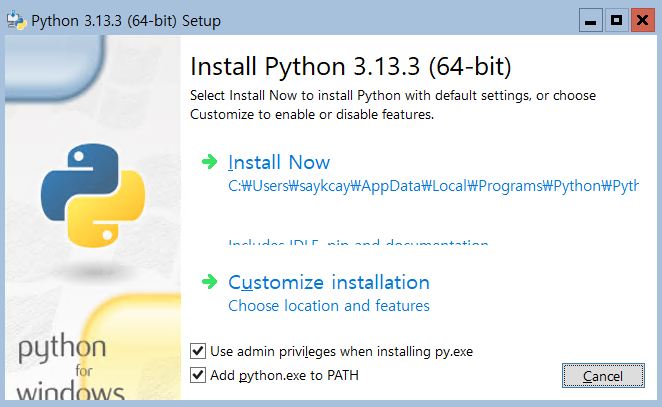Click the install path C:\Users\saykcay\AppData text
Screen dimensions: 662x407
433,186
